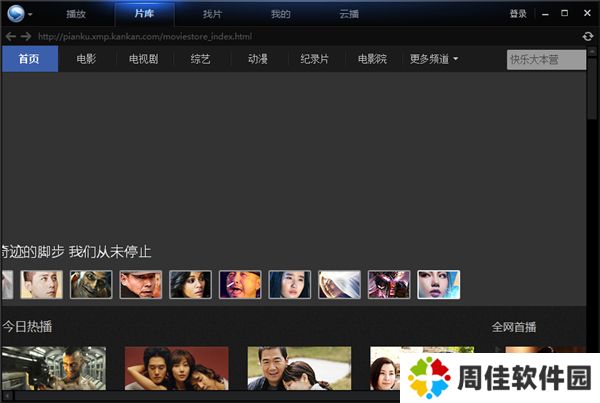This screenshot has height=403, width=600.
Task: Open the logo dropdown arrow menu
Action: pos(31,15)
